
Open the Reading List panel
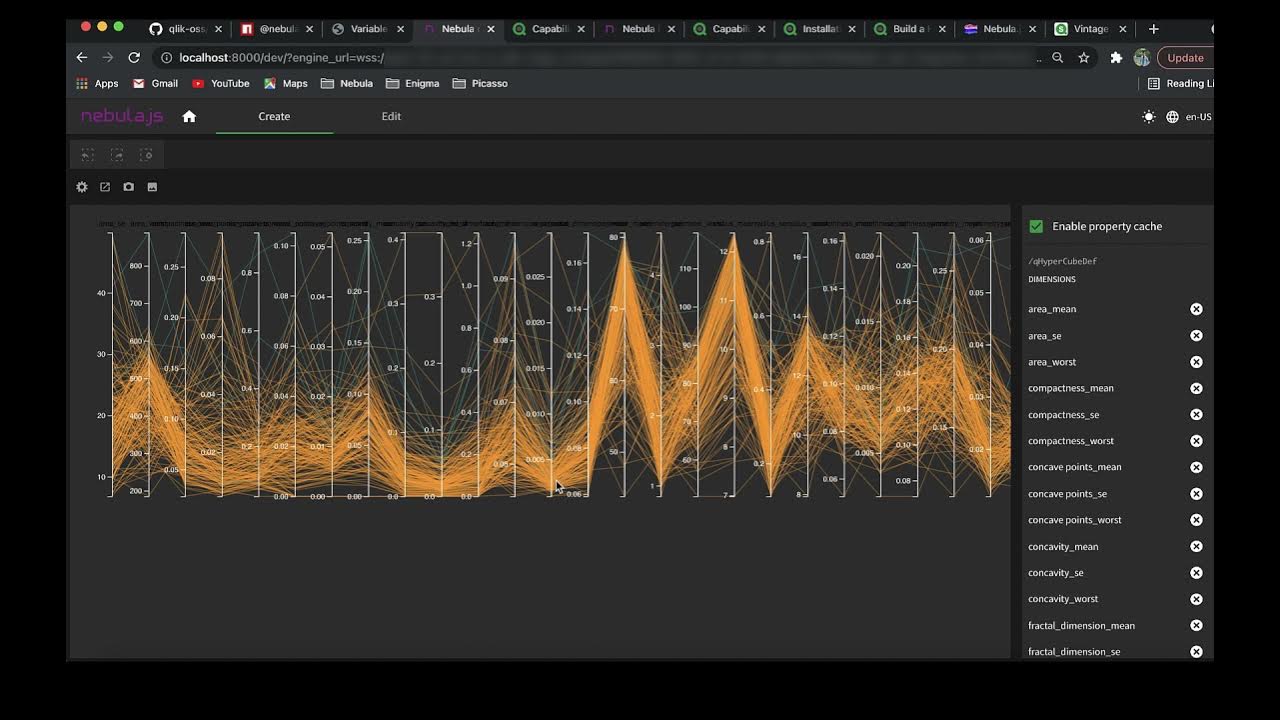pyautogui.click(x=1180, y=84)
